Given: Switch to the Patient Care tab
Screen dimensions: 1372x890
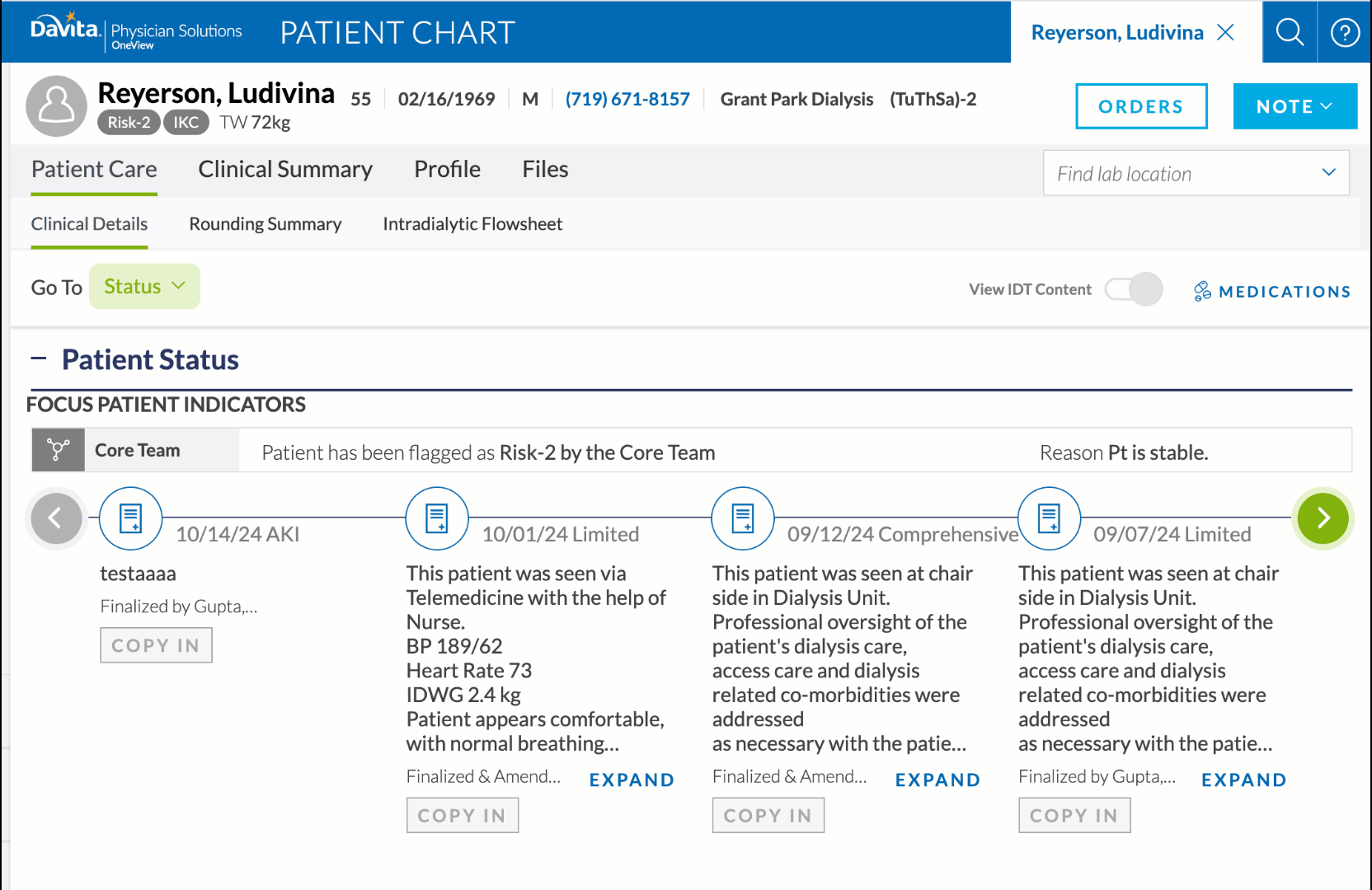Looking at the screenshot, I should tap(94, 169).
